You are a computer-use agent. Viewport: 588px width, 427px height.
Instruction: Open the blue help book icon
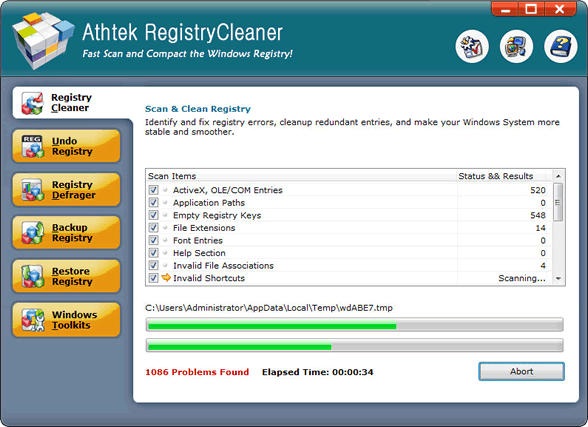click(x=561, y=46)
